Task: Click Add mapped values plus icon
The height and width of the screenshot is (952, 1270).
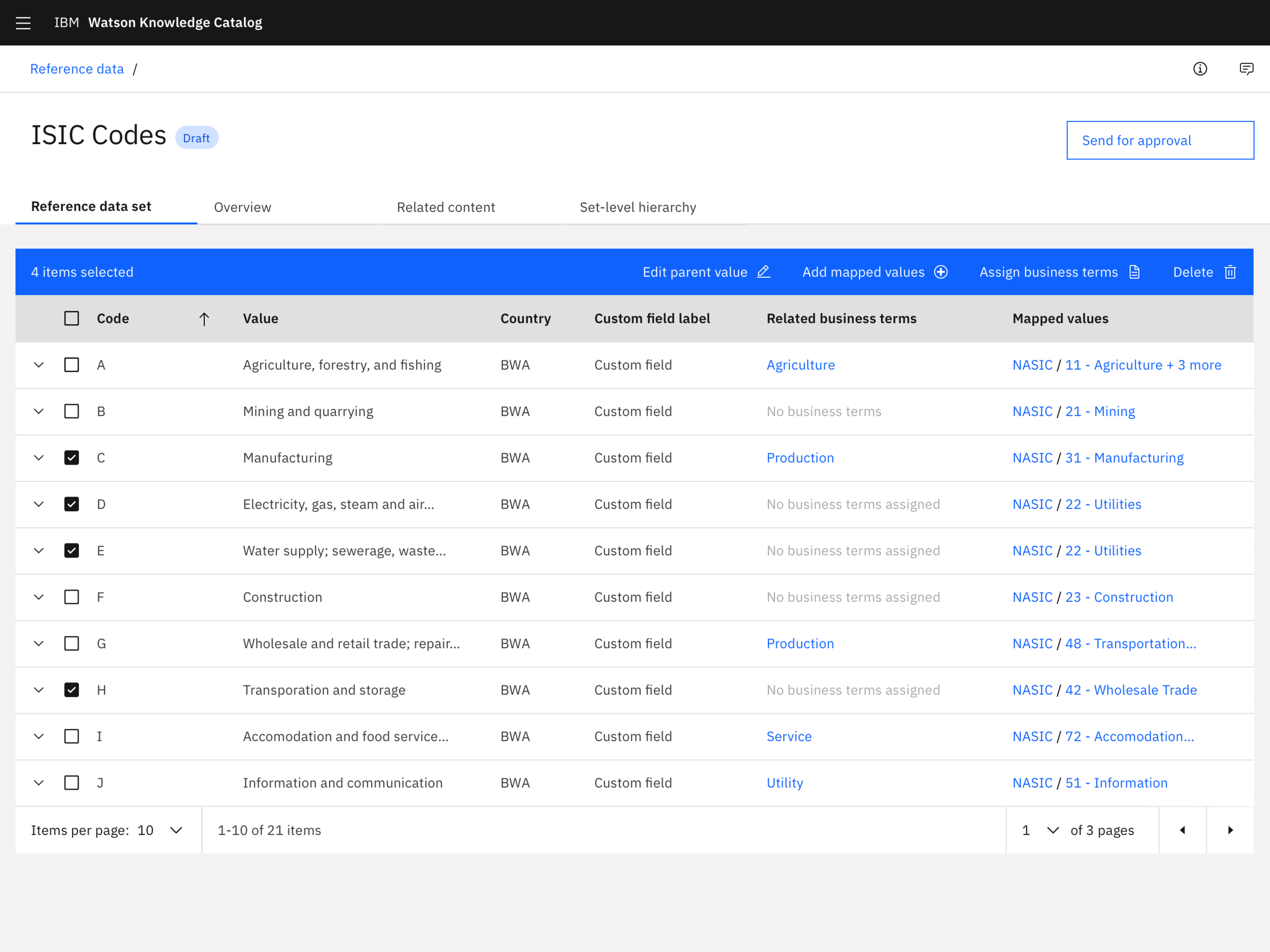Action: [x=940, y=272]
